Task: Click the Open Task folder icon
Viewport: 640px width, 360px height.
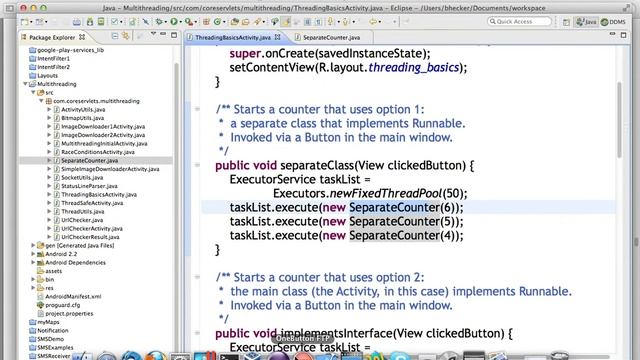Action: tap(245, 22)
